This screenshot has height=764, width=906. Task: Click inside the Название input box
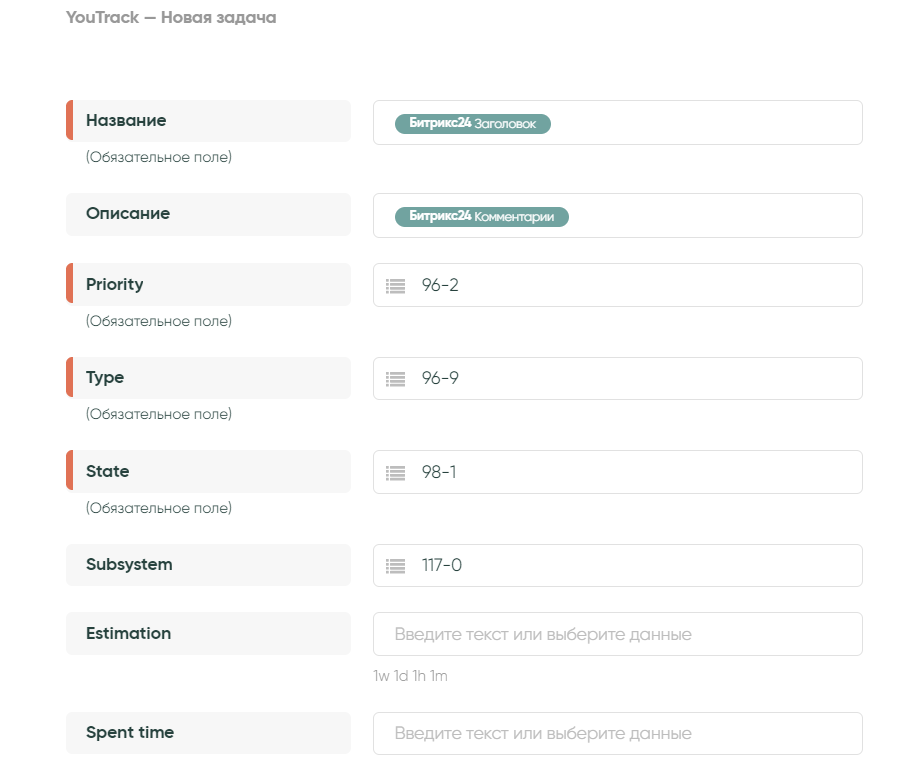[700, 123]
